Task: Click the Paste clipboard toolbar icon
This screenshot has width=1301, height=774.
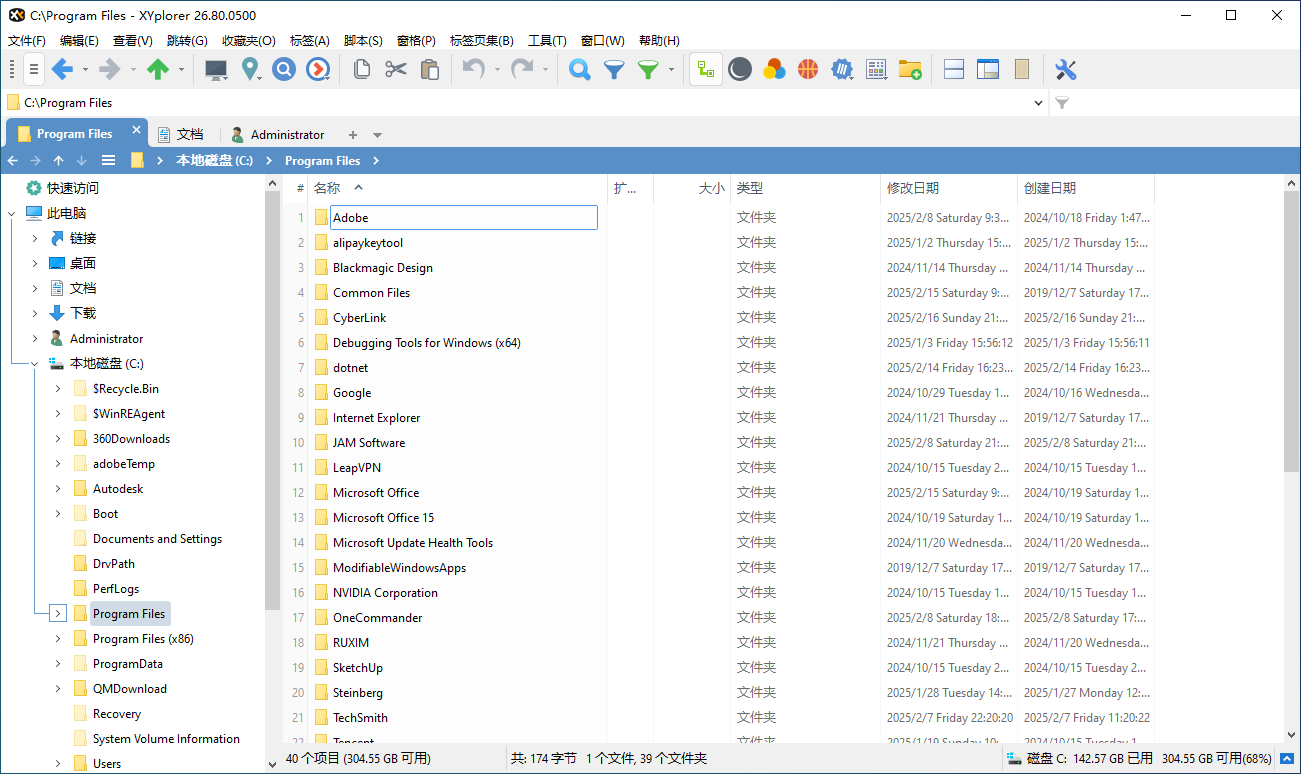Action: tap(430, 69)
